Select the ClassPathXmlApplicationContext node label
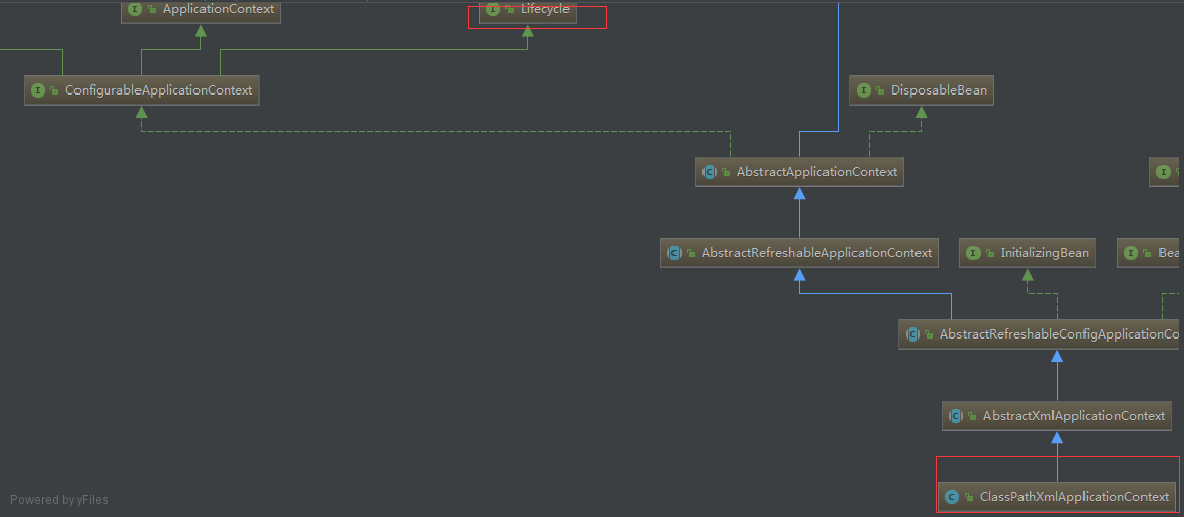1184x517 pixels. coord(1074,497)
